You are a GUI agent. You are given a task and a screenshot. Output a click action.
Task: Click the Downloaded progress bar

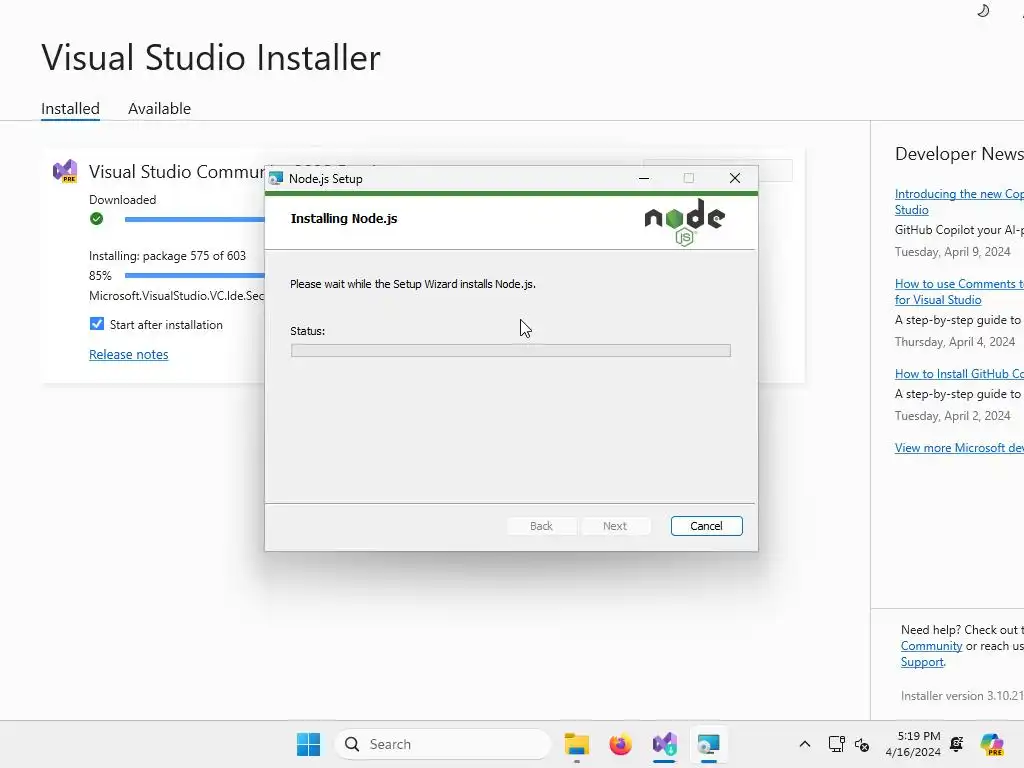[195, 219]
